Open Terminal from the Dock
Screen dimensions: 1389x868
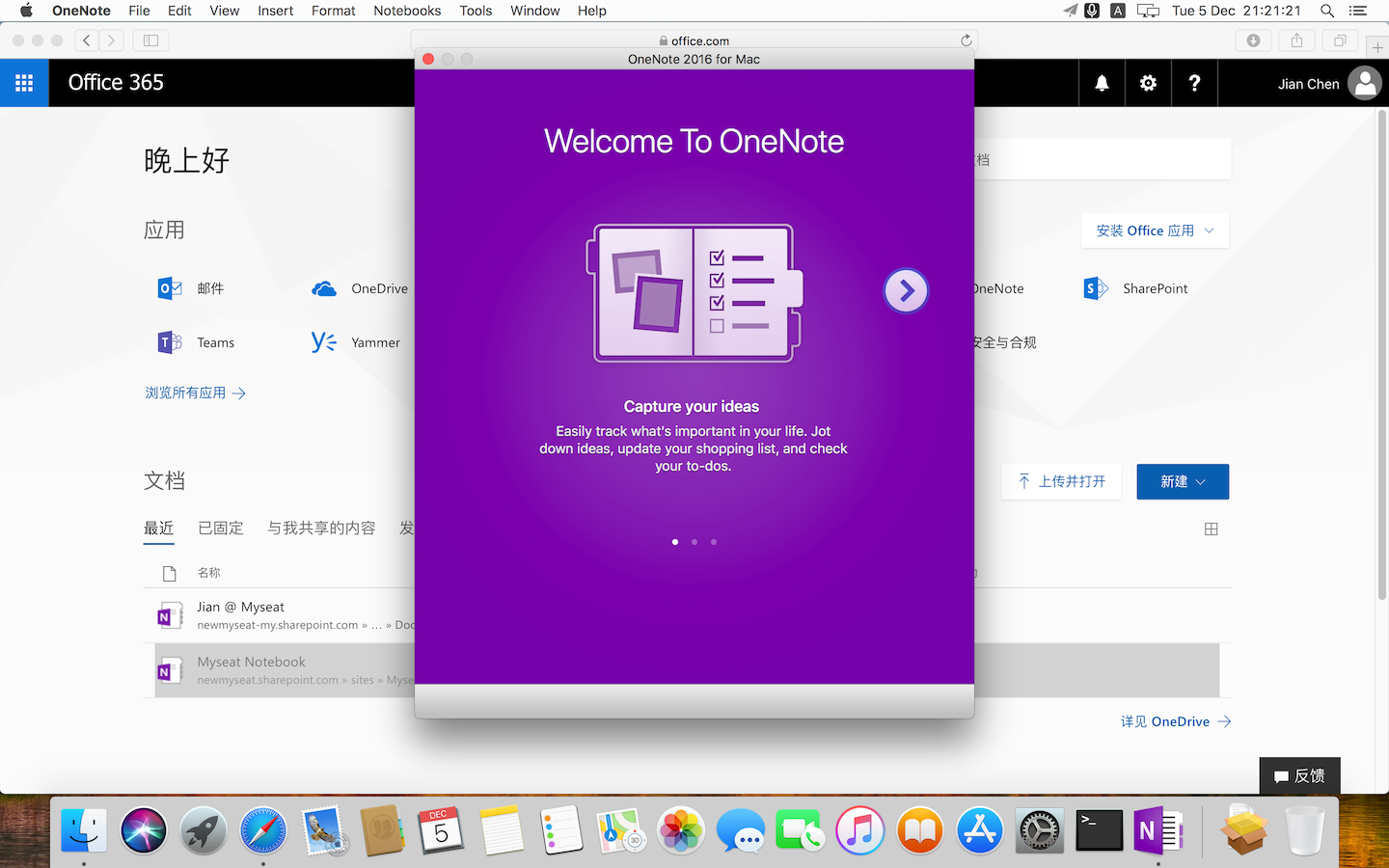pos(1099,830)
